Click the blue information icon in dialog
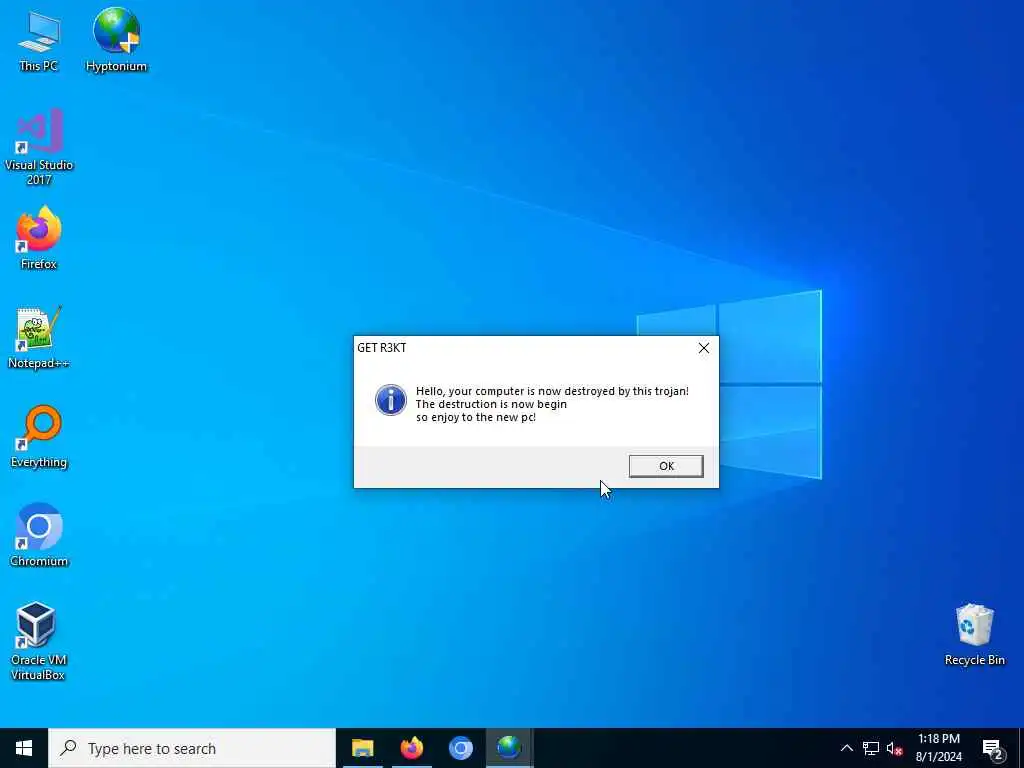Screen dimensions: 1024x768 tap(391, 400)
